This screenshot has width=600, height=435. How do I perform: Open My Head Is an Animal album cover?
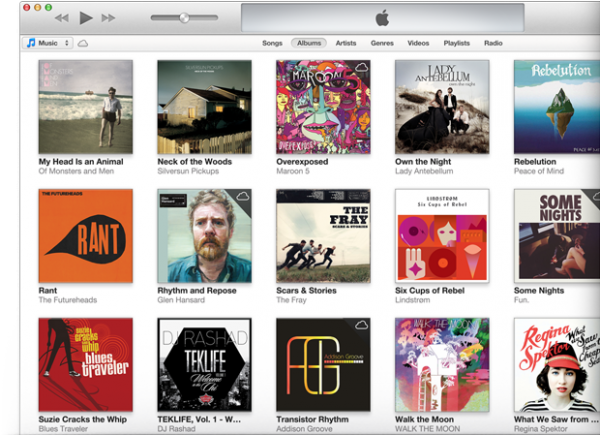coord(86,107)
